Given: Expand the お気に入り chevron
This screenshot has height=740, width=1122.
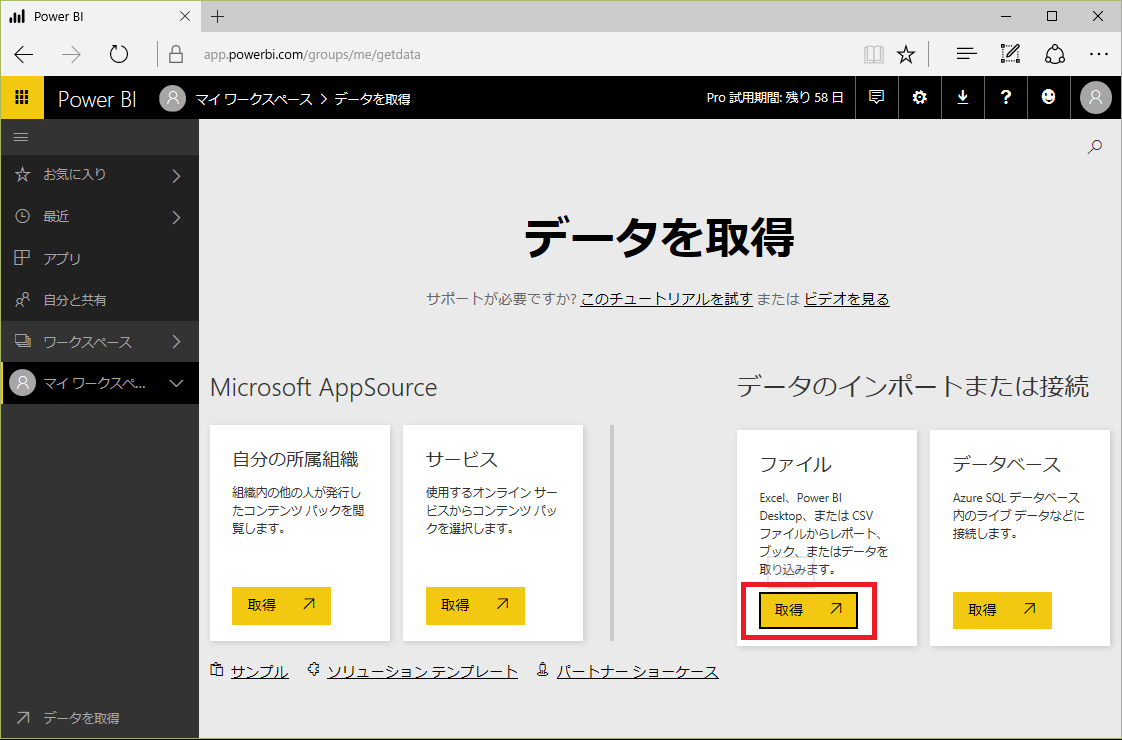Looking at the screenshot, I should (x=177, y=175).
